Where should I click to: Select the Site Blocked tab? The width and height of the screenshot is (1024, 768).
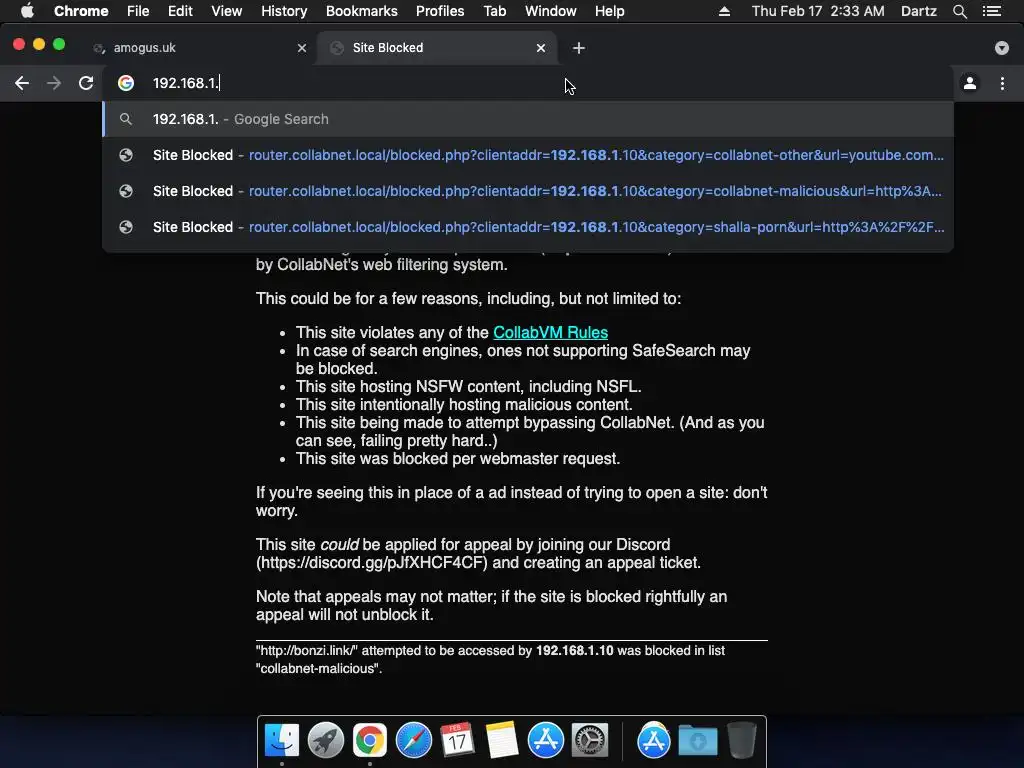[x=436, y=48]
